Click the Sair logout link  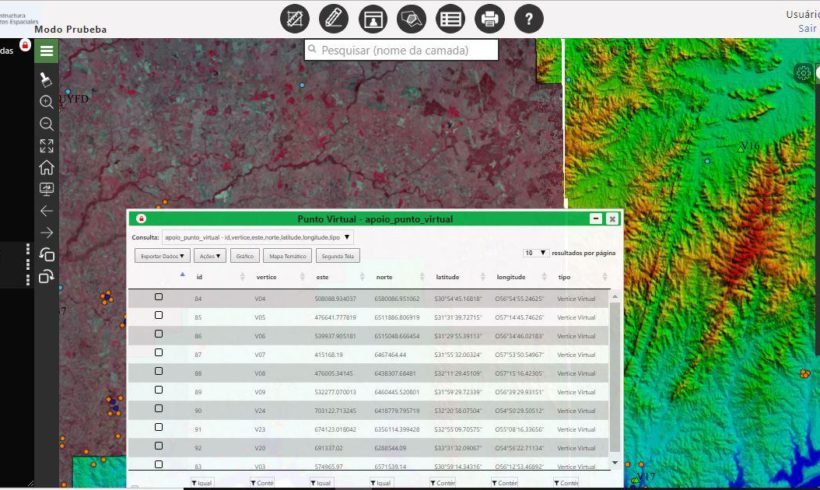click(807, 28)
